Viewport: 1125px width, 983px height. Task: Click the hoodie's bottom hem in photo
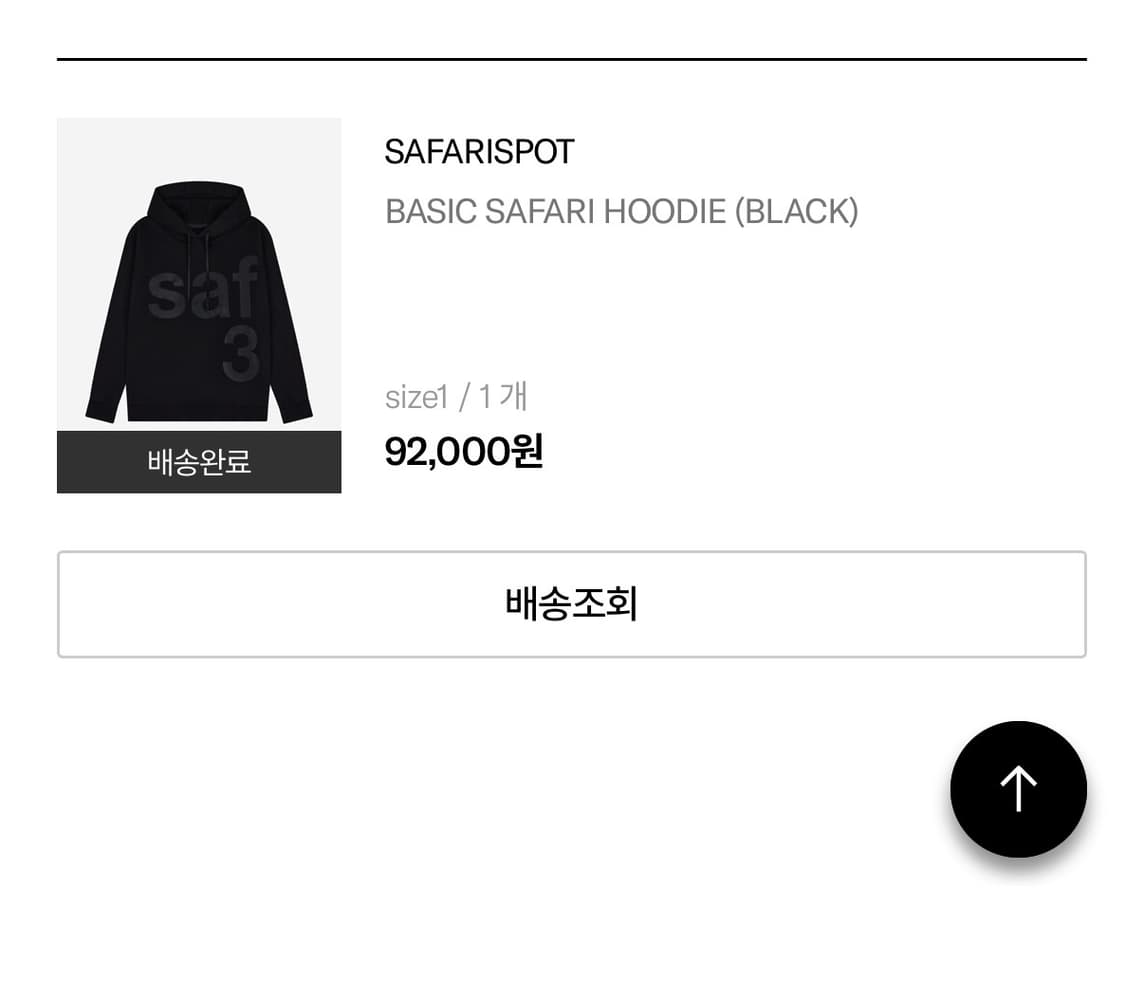pos(197,411)
